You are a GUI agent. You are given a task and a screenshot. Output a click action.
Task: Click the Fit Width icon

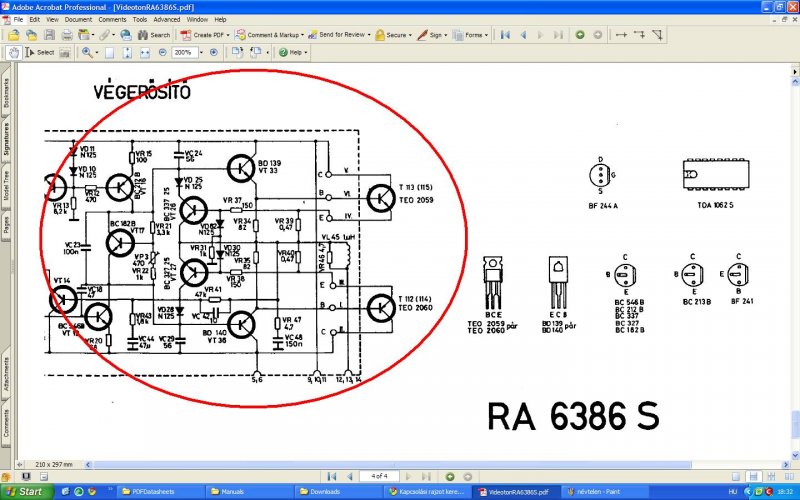coord(145,52)
